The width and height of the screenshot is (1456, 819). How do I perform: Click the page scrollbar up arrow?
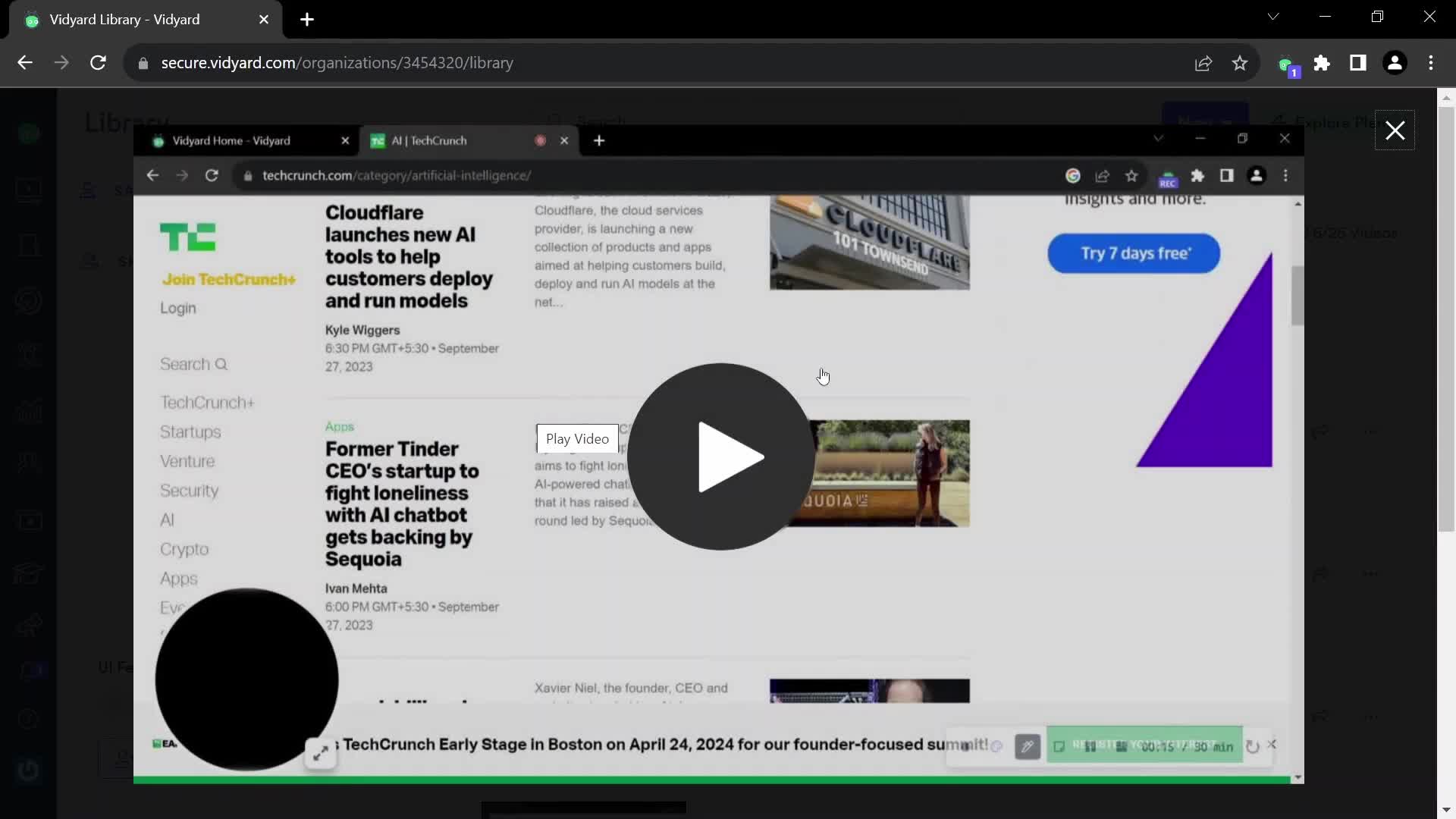click(1446, 98)
